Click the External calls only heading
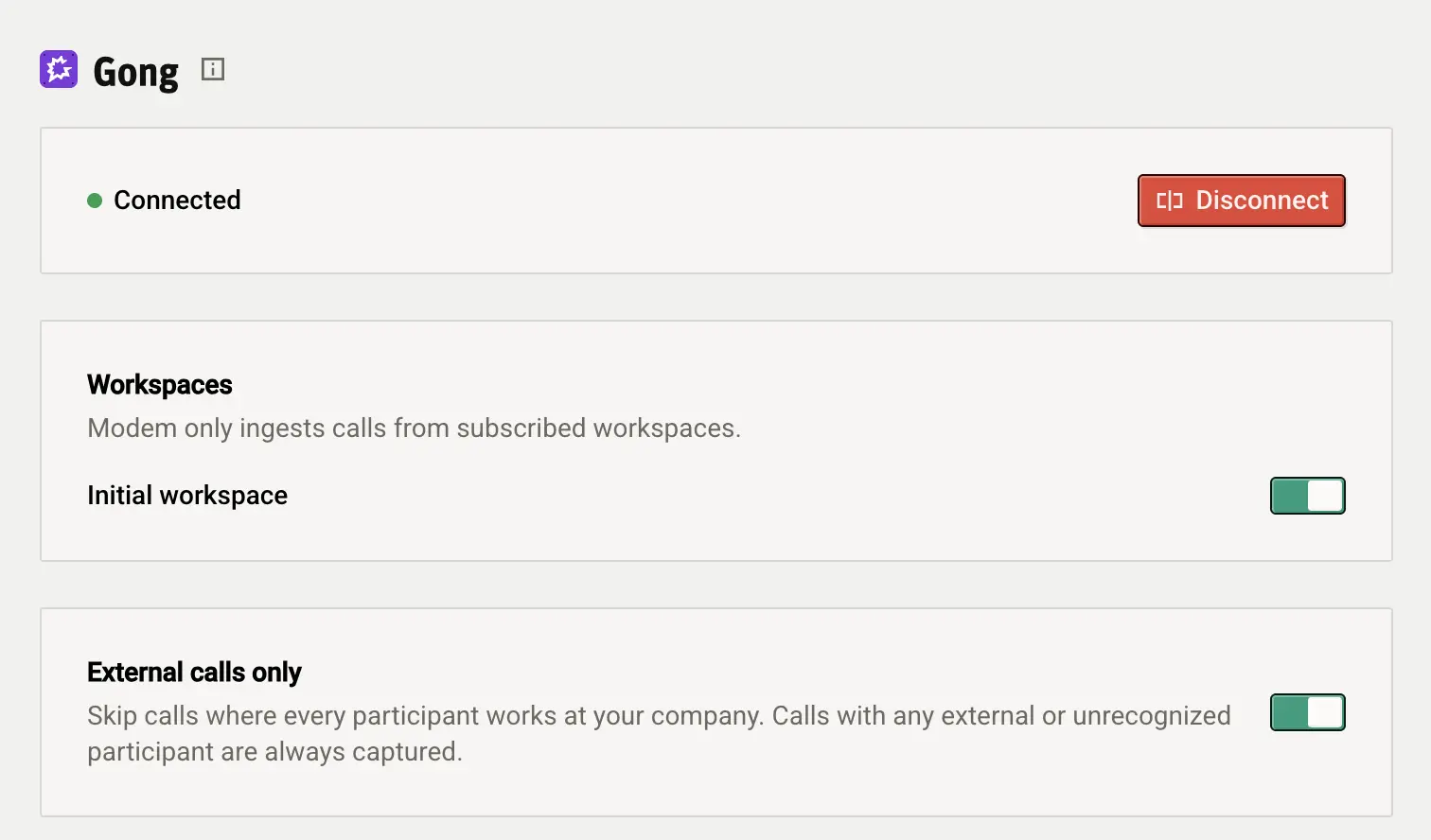 (x=194, y=672)
